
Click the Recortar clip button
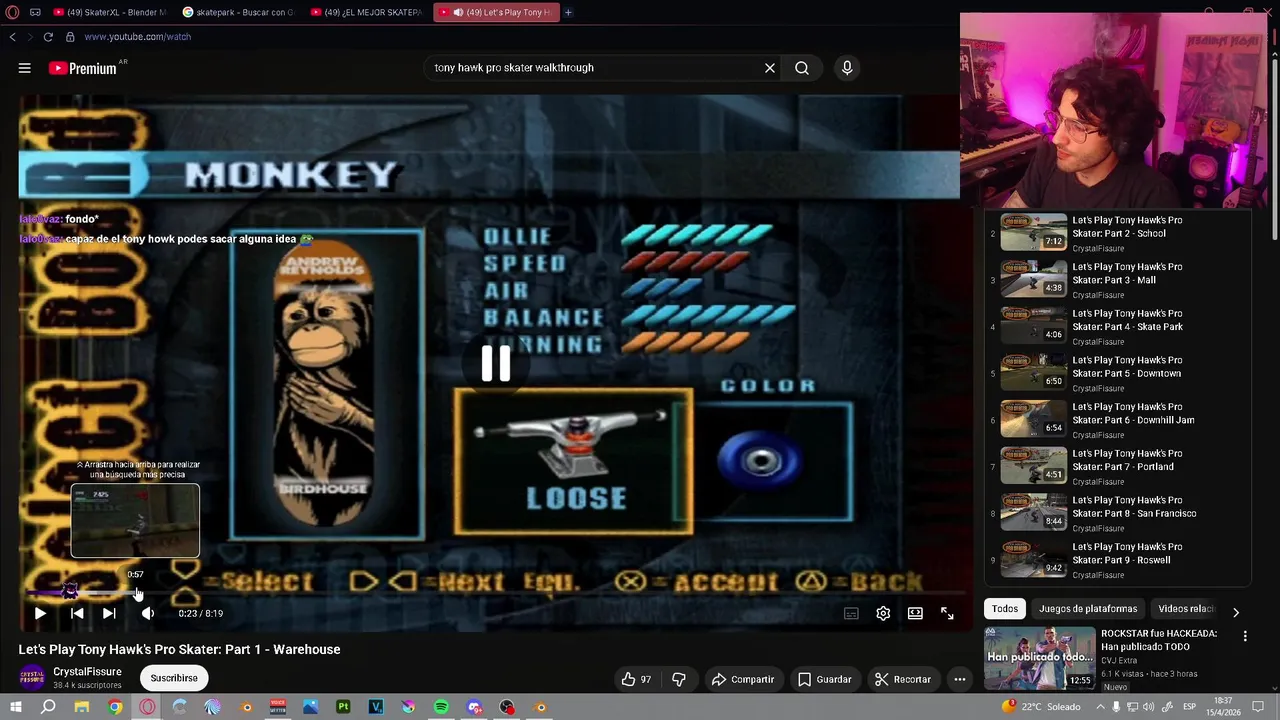coord(903,679)
